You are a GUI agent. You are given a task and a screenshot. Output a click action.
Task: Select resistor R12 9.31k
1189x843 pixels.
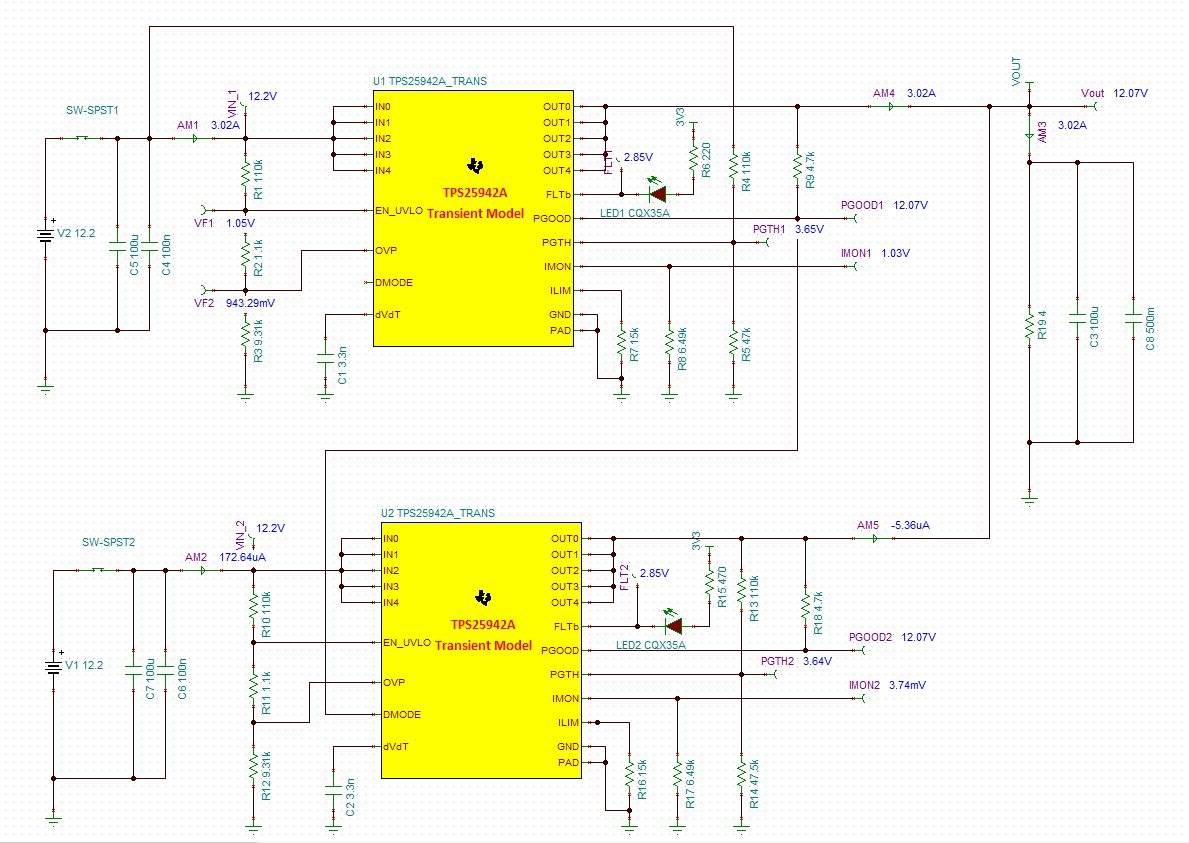253,767
